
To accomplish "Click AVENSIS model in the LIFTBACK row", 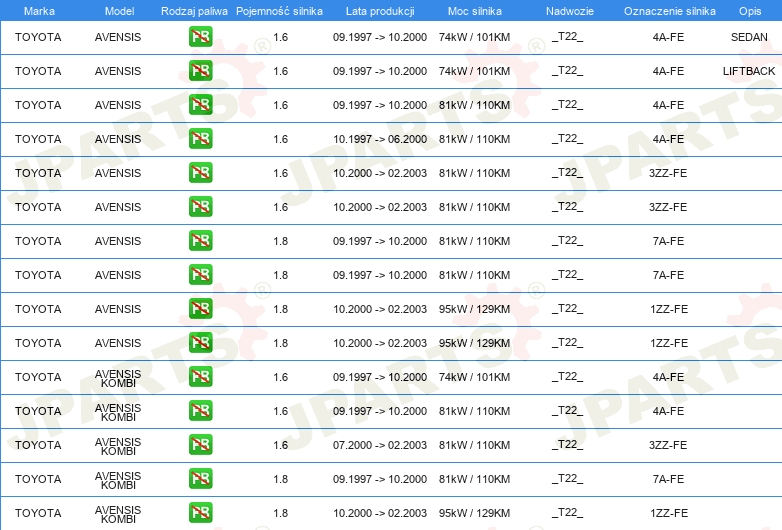I will coord(118,71).
